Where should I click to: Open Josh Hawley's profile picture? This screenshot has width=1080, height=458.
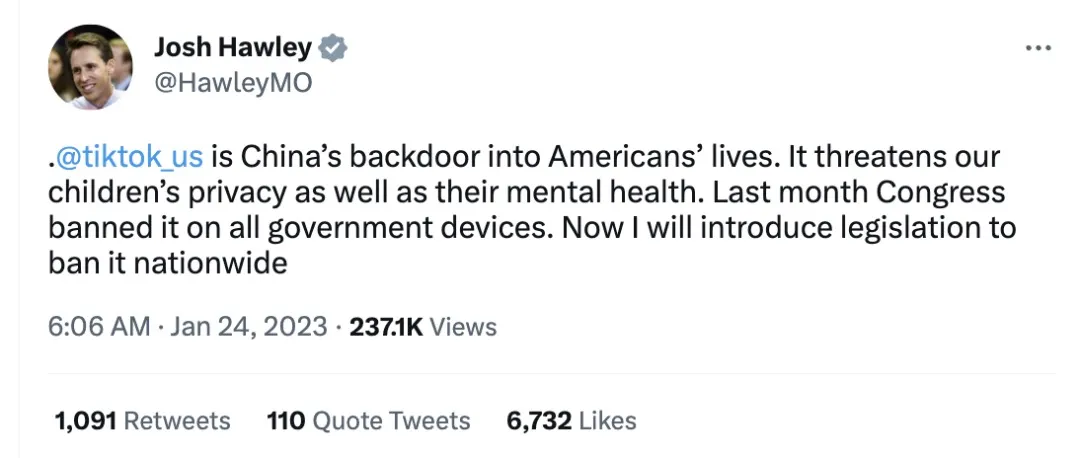(x=90, y=67)
